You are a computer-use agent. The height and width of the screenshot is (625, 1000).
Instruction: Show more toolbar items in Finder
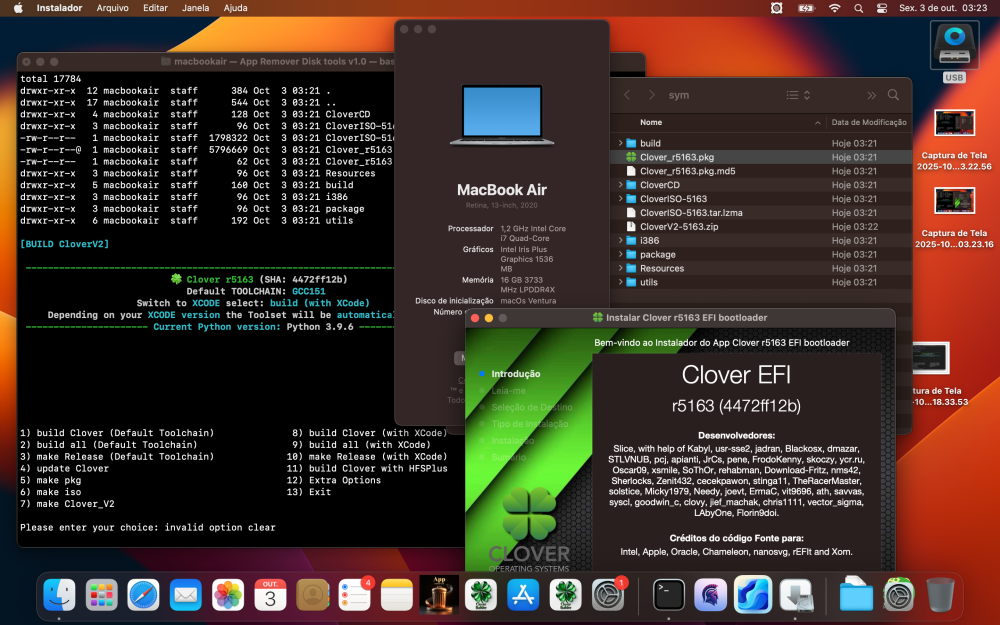click(871, 95)
